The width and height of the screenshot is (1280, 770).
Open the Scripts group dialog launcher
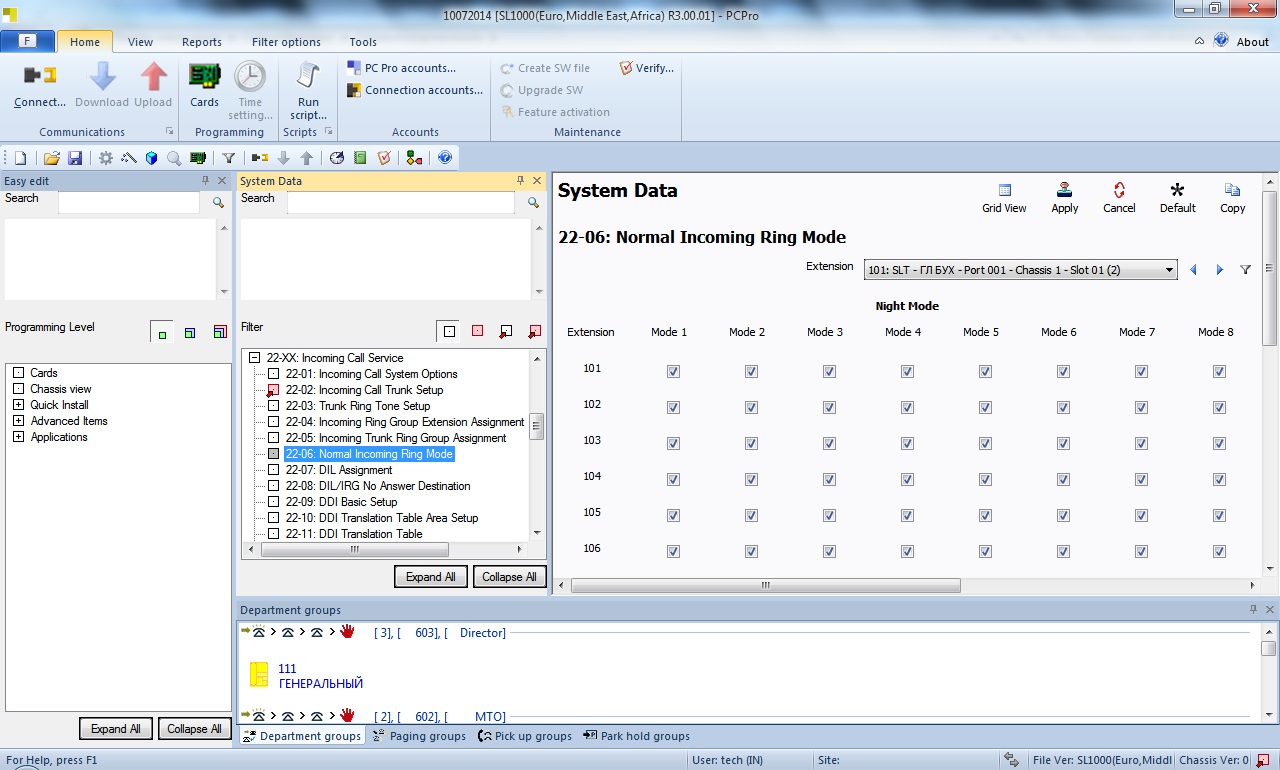(x=328, y=132)
